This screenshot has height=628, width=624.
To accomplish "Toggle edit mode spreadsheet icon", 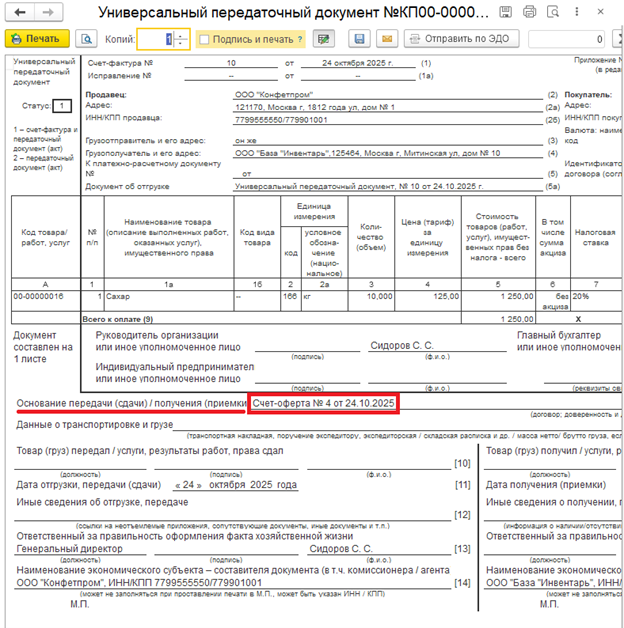I will coord(324,39).
